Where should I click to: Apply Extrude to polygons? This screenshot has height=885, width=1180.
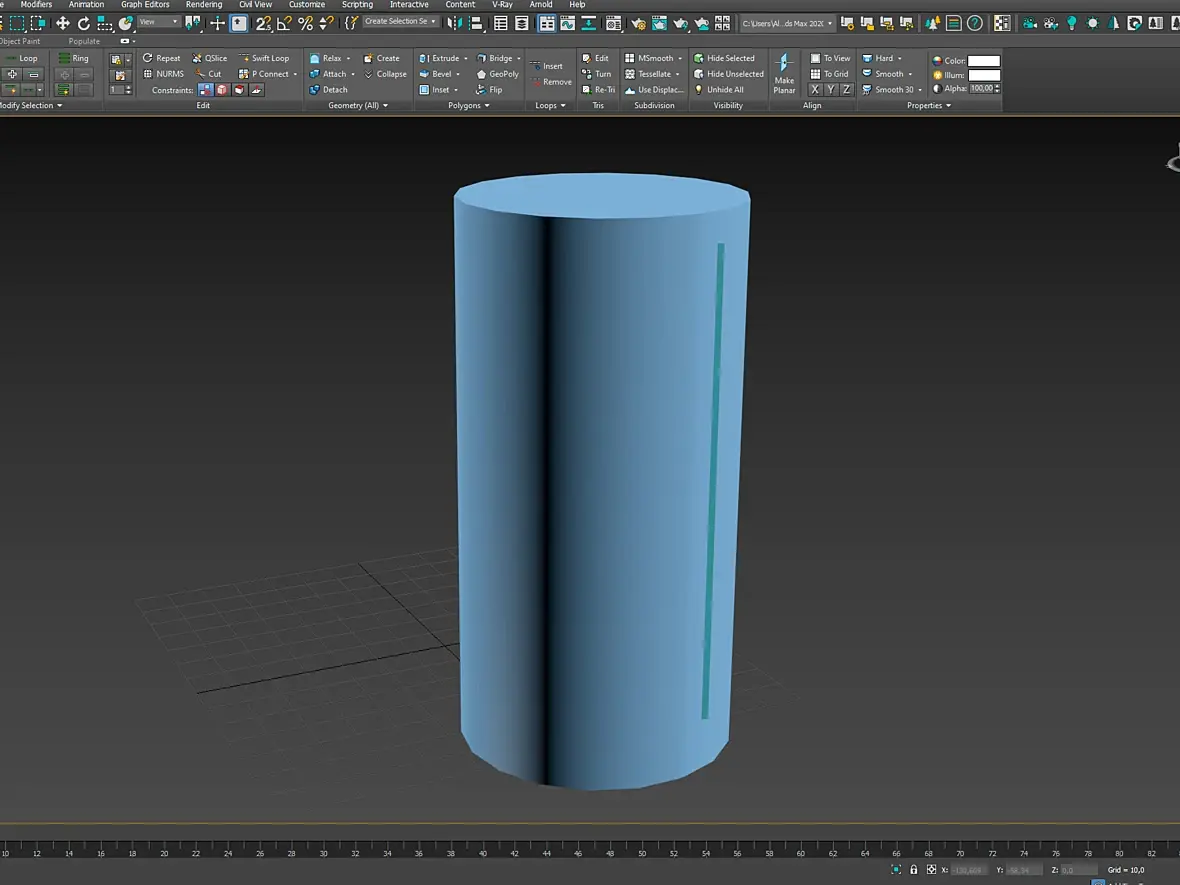[442, 58]
